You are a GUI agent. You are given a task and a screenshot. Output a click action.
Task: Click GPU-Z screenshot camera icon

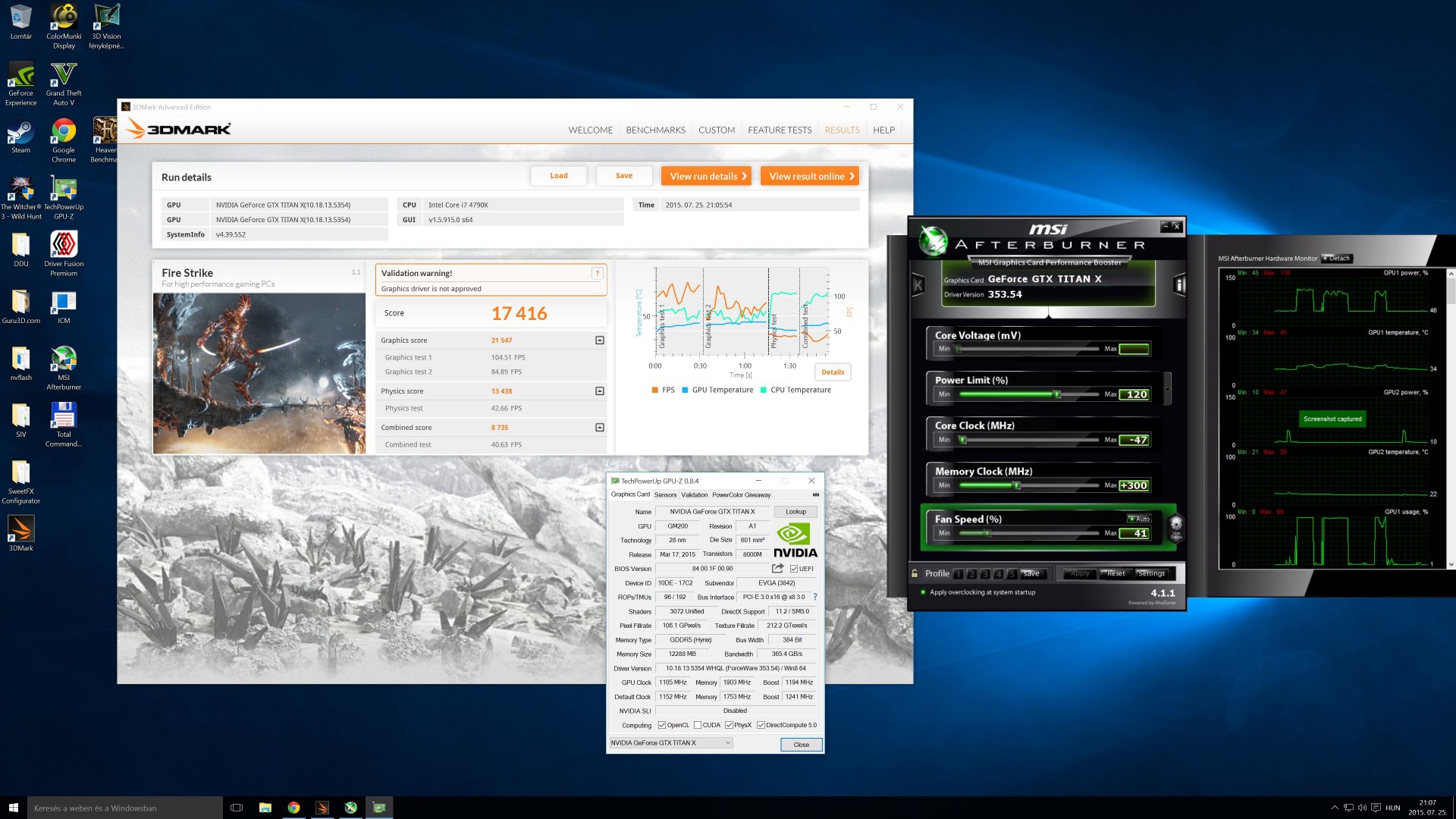(816, 494)
